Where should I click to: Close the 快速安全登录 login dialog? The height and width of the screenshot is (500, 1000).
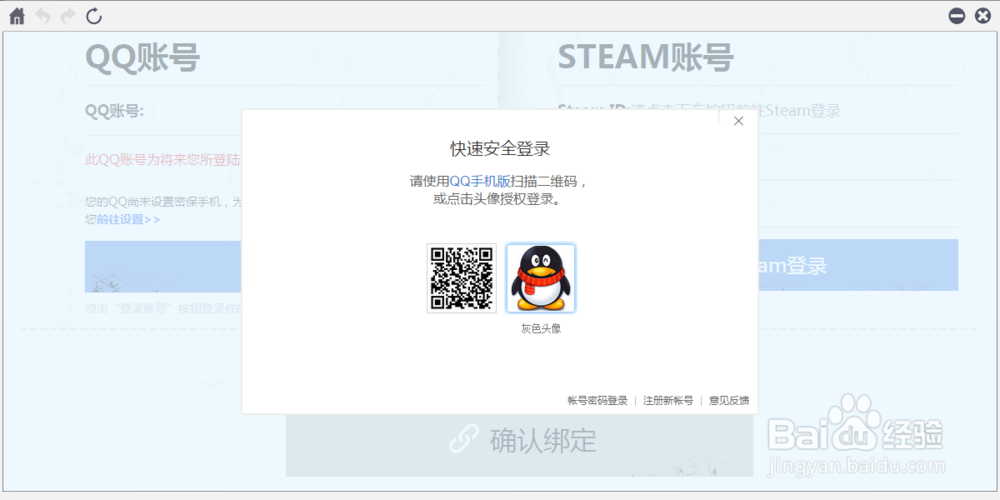pyautogui.click(x=739, y=121)
